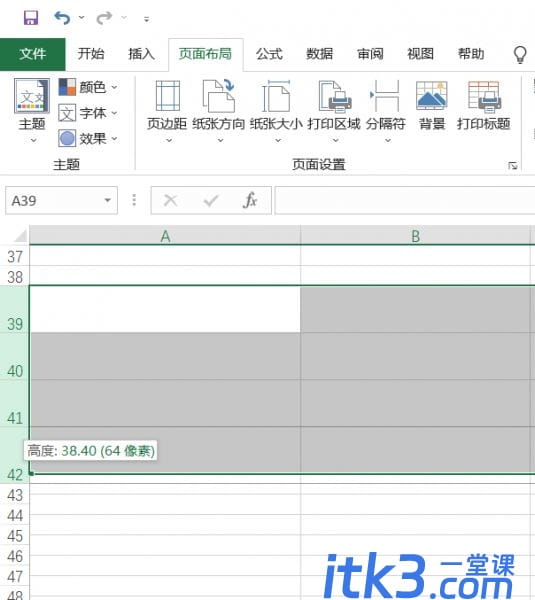Image resolution: width=535 pixels, height=600 pixels.
Task: Select row 45 header
Action: (x=15, y=535)
